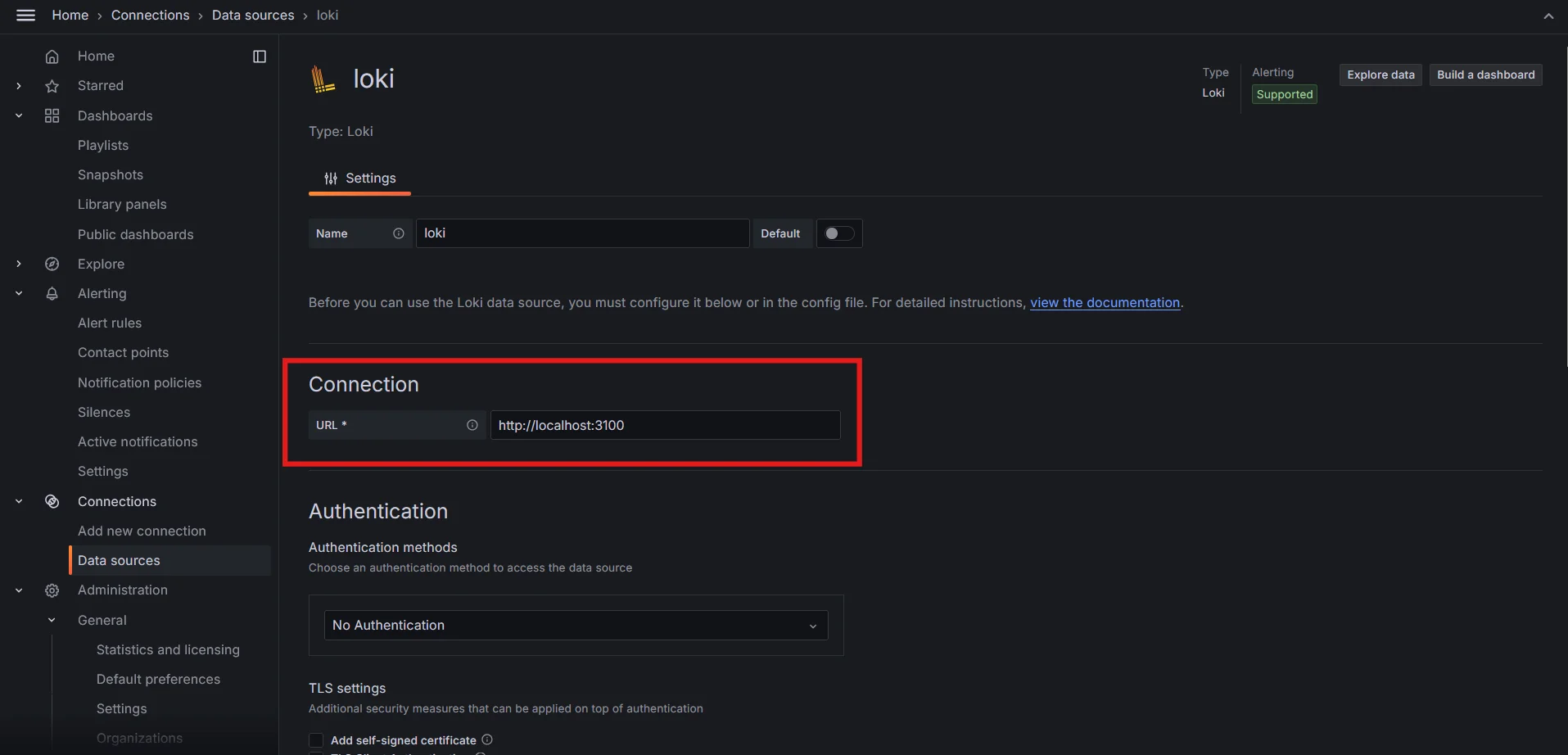The height and width of the screenshot is (755, 1568).
Task: Open the view the documentation link
Action: 1105,302
